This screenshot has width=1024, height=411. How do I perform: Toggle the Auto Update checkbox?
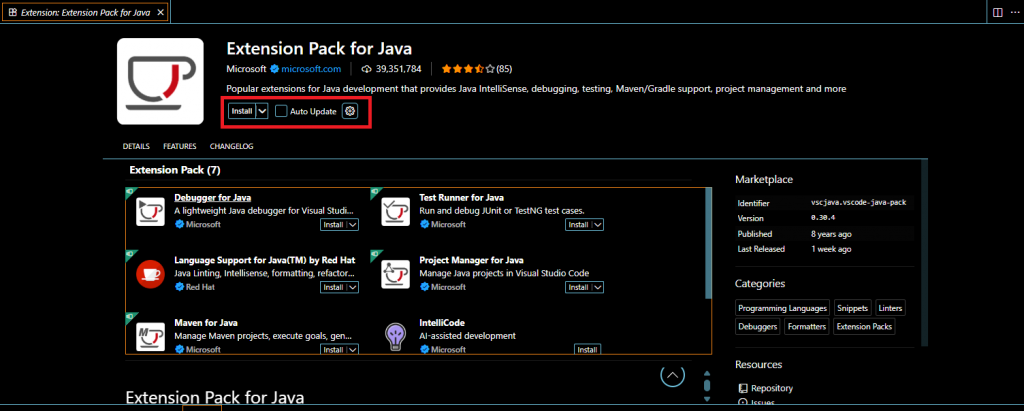(x=281, y=111)
